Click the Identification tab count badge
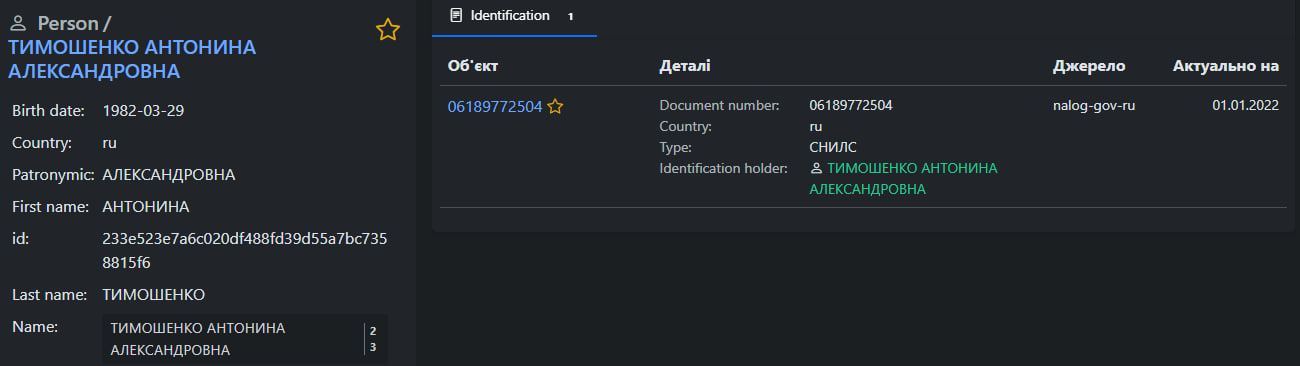 (x=570, y=16)
